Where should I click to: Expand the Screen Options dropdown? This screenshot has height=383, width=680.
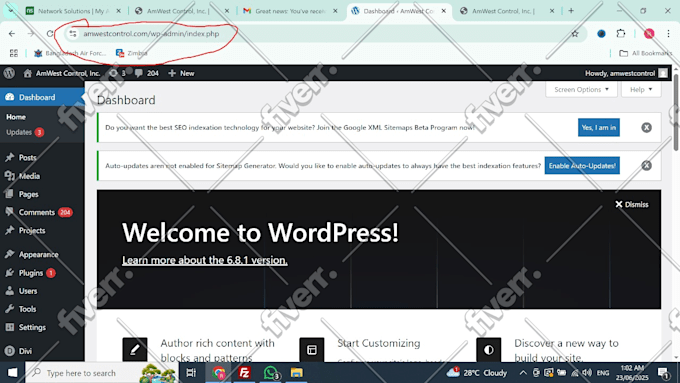click(581, 89)
